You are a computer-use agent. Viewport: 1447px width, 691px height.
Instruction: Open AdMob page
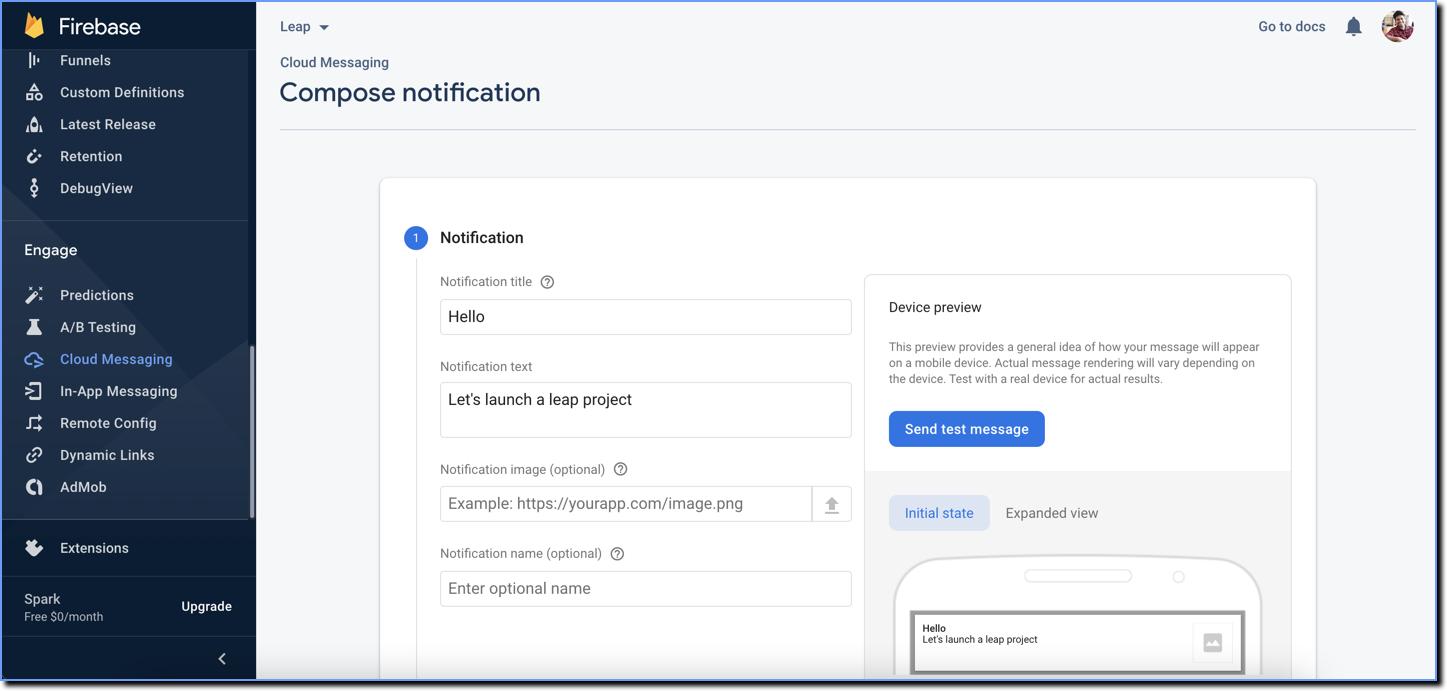[x=83, y=487]
